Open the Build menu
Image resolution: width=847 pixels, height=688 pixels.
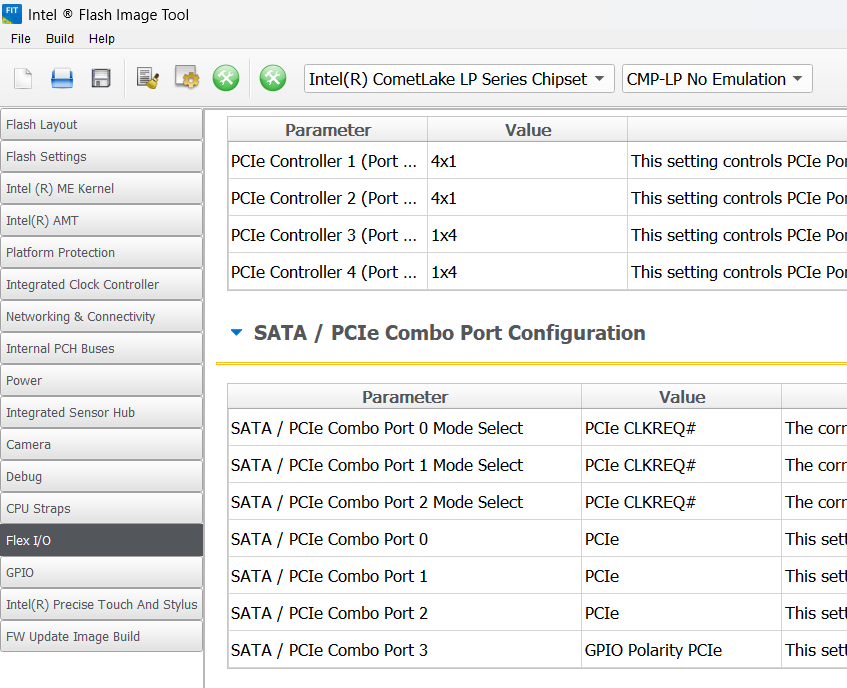coord(60,39)
